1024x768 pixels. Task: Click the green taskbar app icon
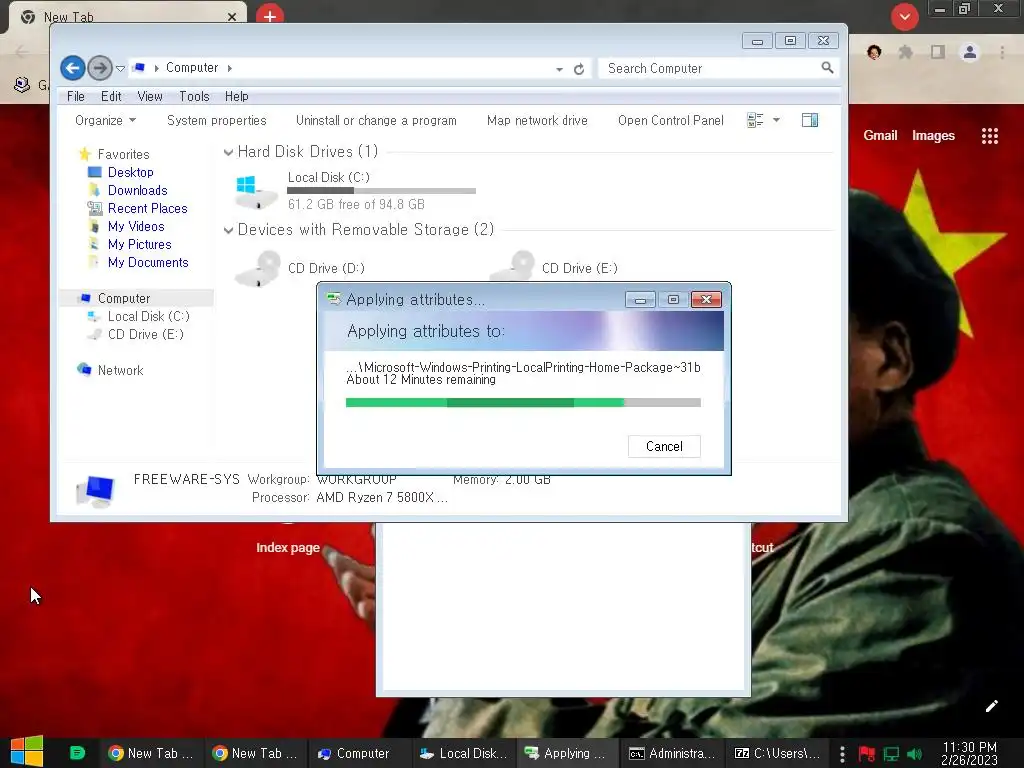[x=77, y=753]
